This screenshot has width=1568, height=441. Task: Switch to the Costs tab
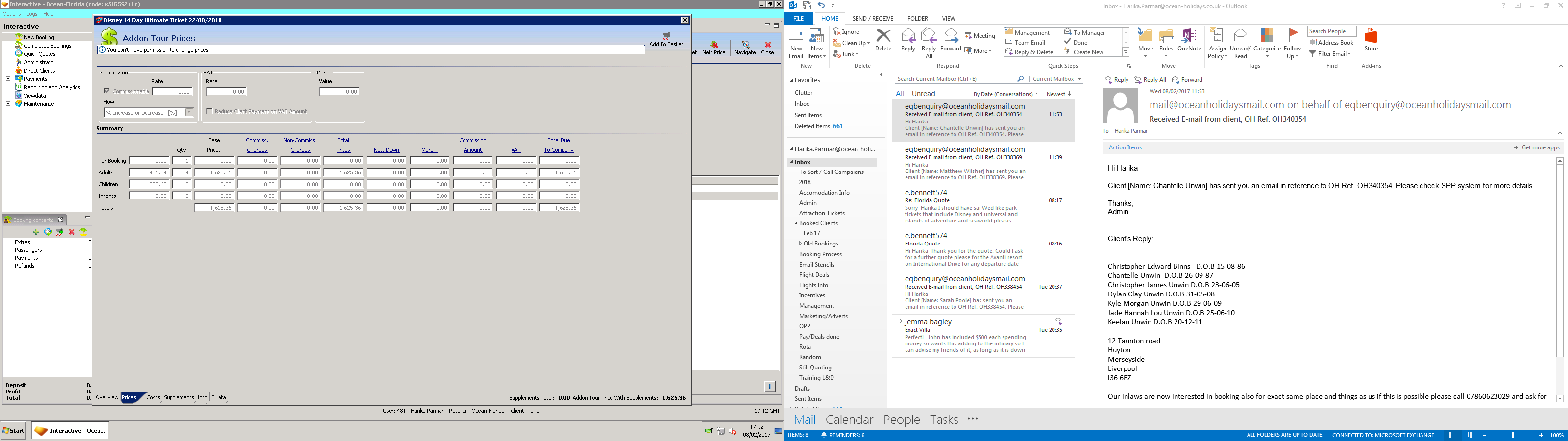pos(153,398)
